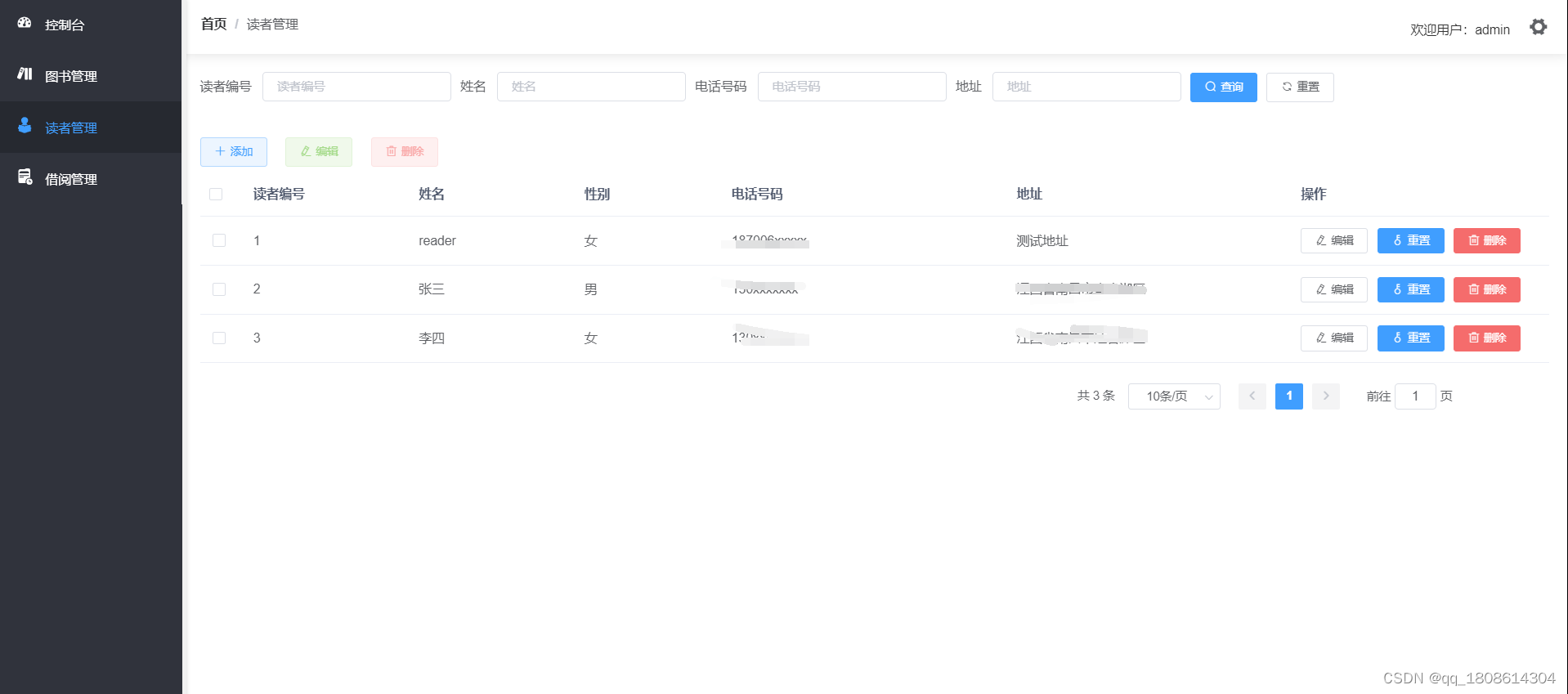Click the books icon for 图书管理
1568x694 pixels.
pos(25,74)
